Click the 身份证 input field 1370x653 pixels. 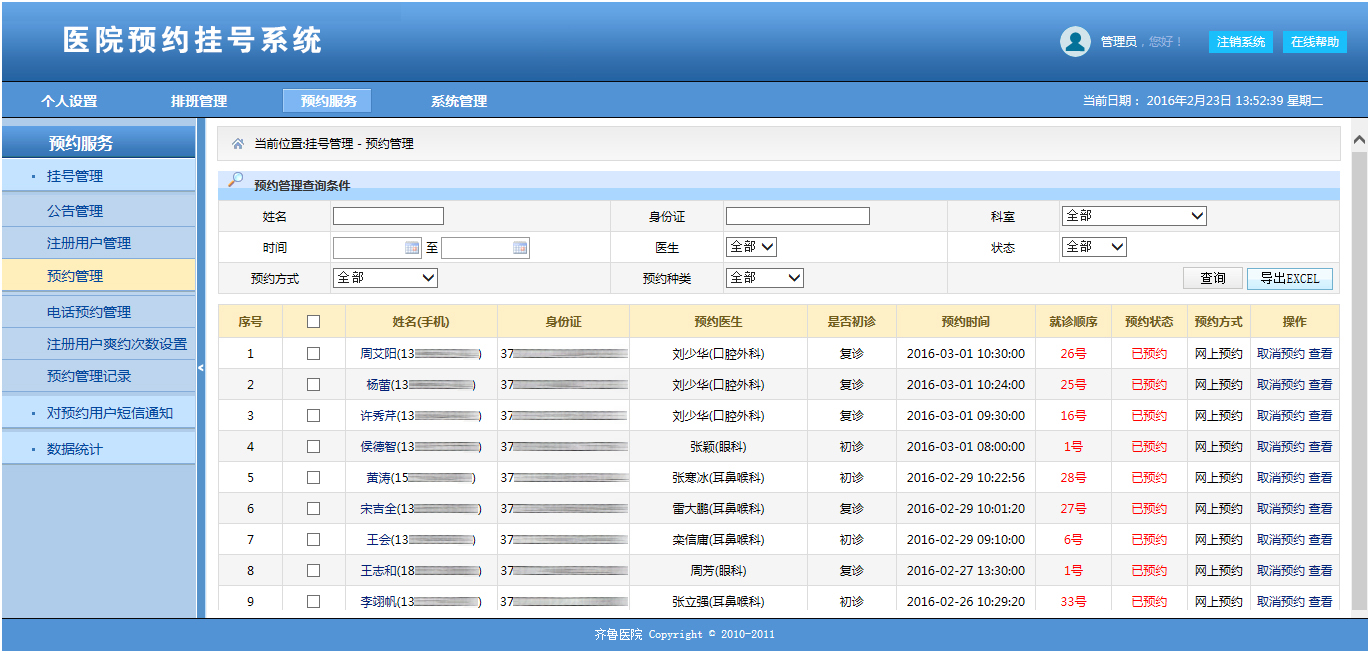pyautogui.click(x=798, y=216)
